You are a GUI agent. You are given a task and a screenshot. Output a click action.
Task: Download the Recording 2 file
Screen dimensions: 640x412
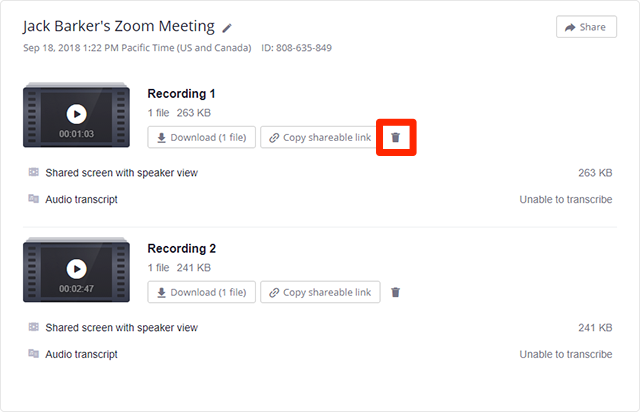point(202,292)
